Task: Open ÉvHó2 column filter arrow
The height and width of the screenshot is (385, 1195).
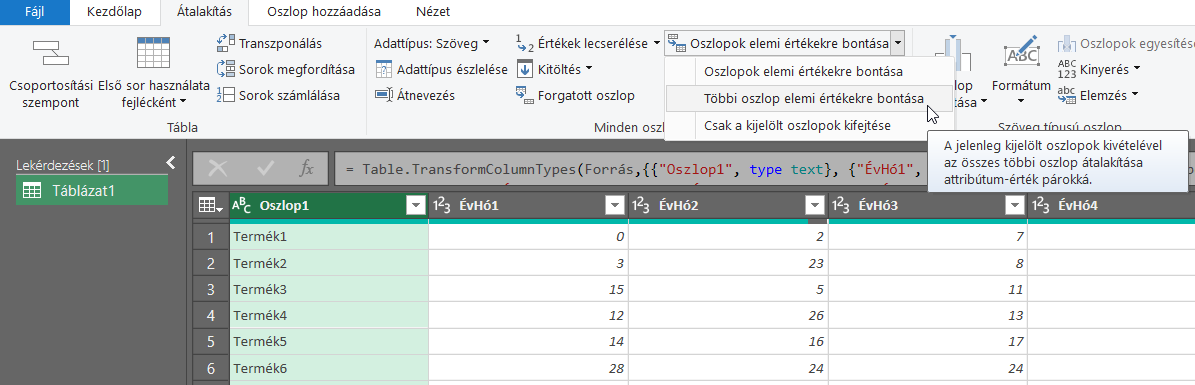Action: click(x=815, y=205)
